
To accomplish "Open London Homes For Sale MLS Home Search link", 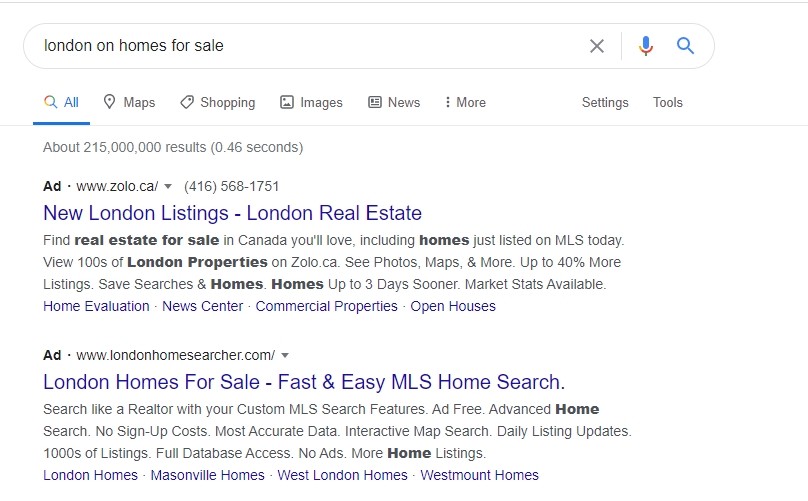I will click(x=304, y=382).
